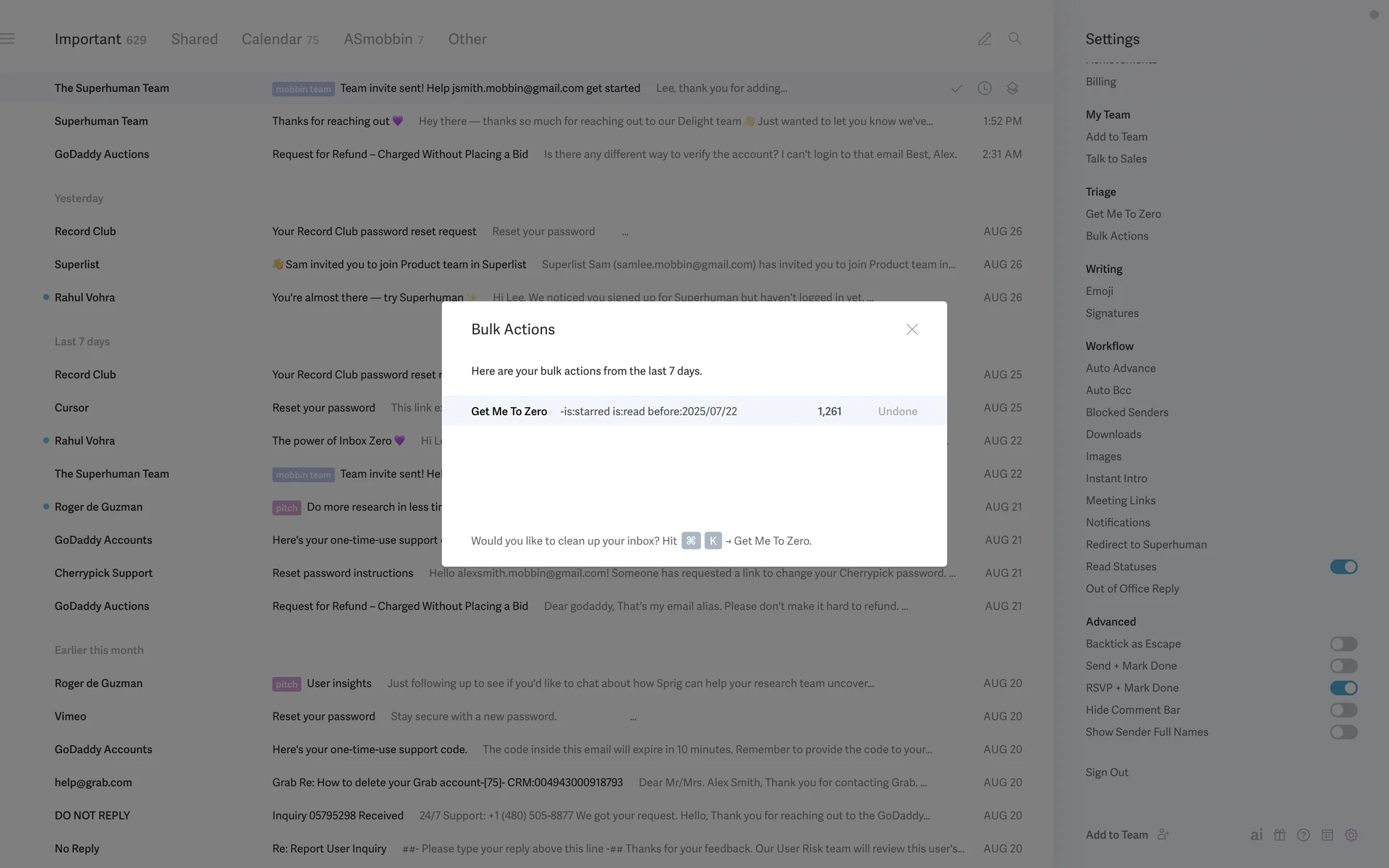Open Blocked Senders settings
Viewport: 1389px width, 868px height.
tap(1126, 412)
